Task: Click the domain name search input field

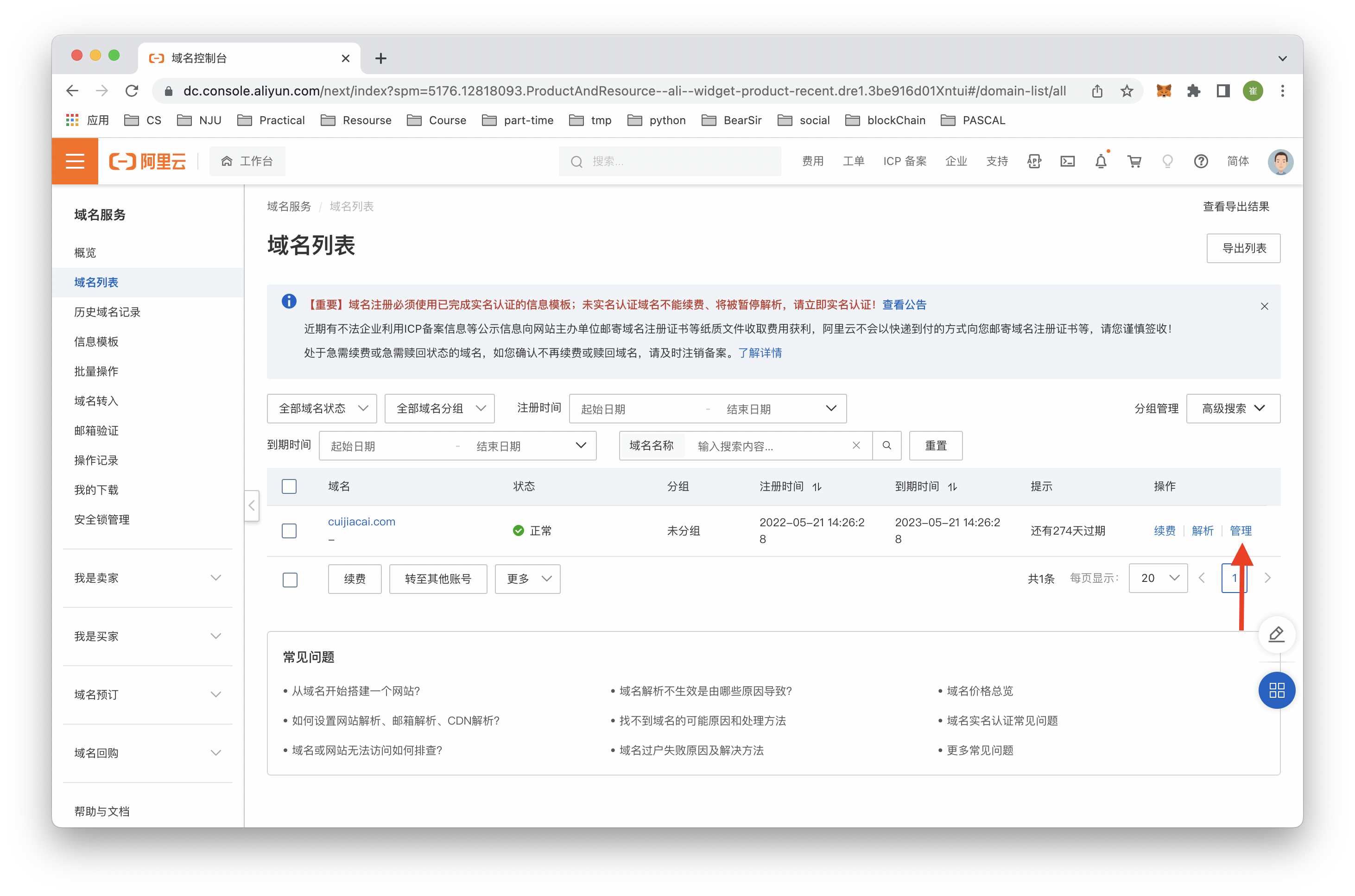Action: point(770,446)
